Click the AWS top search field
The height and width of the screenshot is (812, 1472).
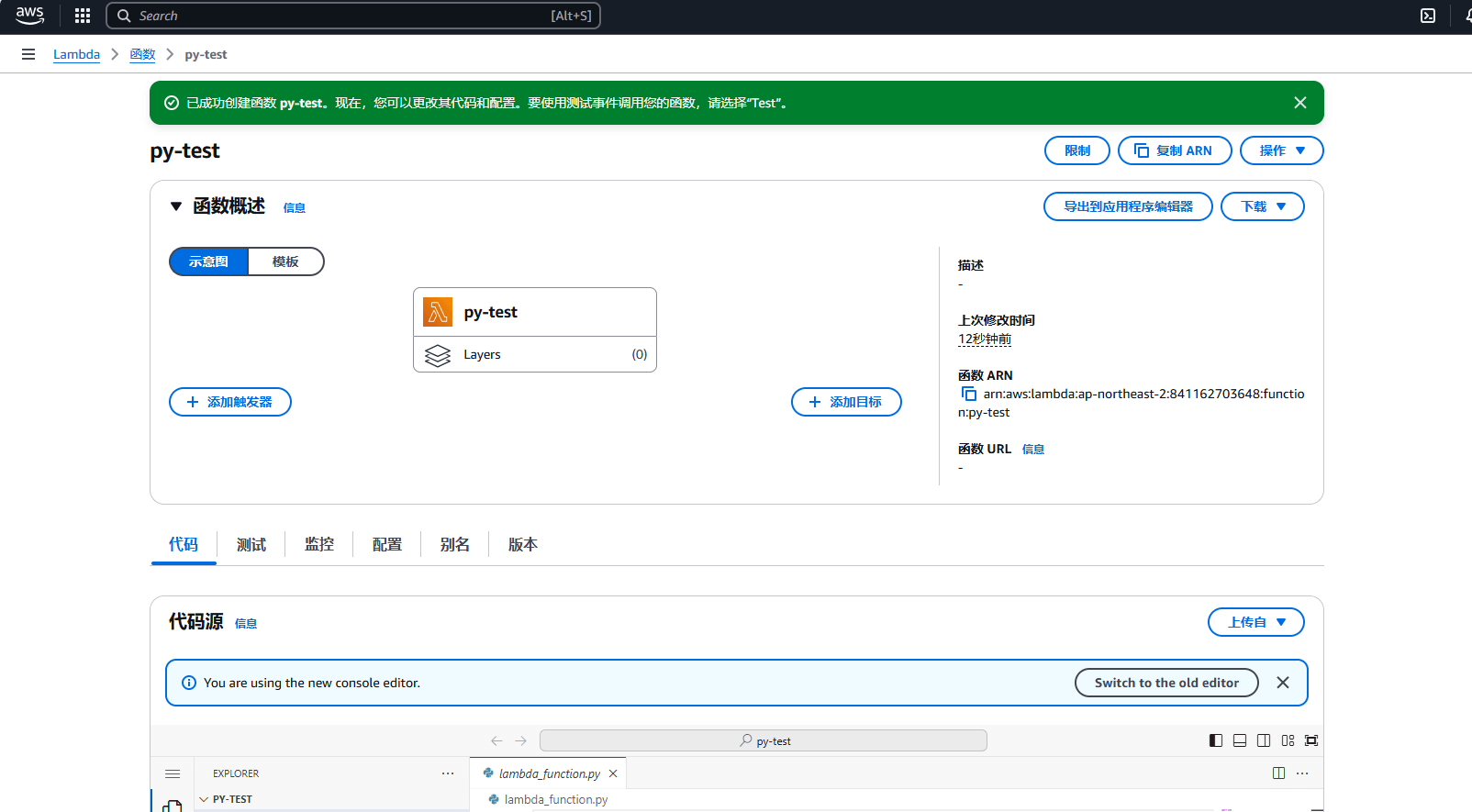(x=353, y=16)
